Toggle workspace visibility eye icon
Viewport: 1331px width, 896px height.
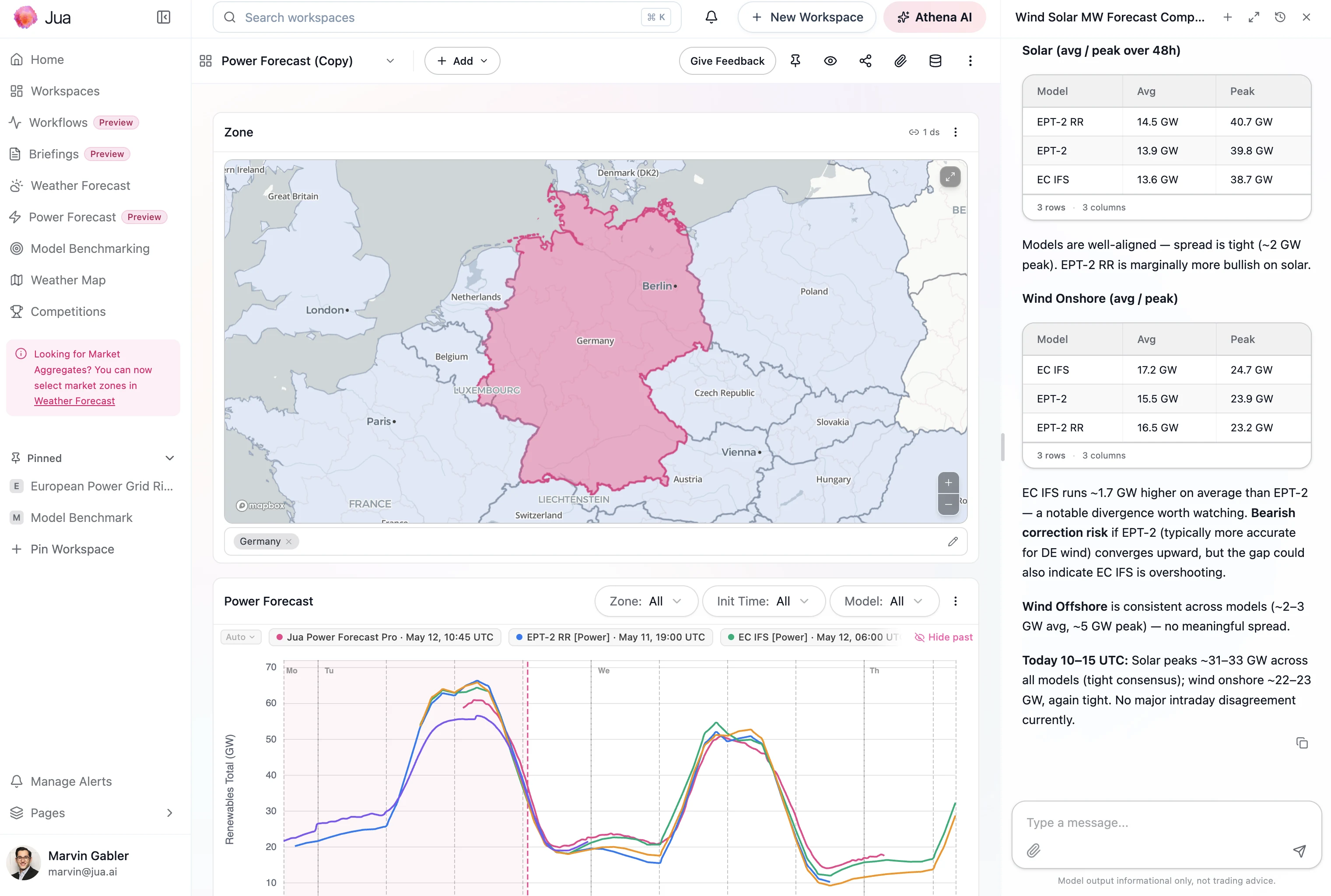[830, 60]
